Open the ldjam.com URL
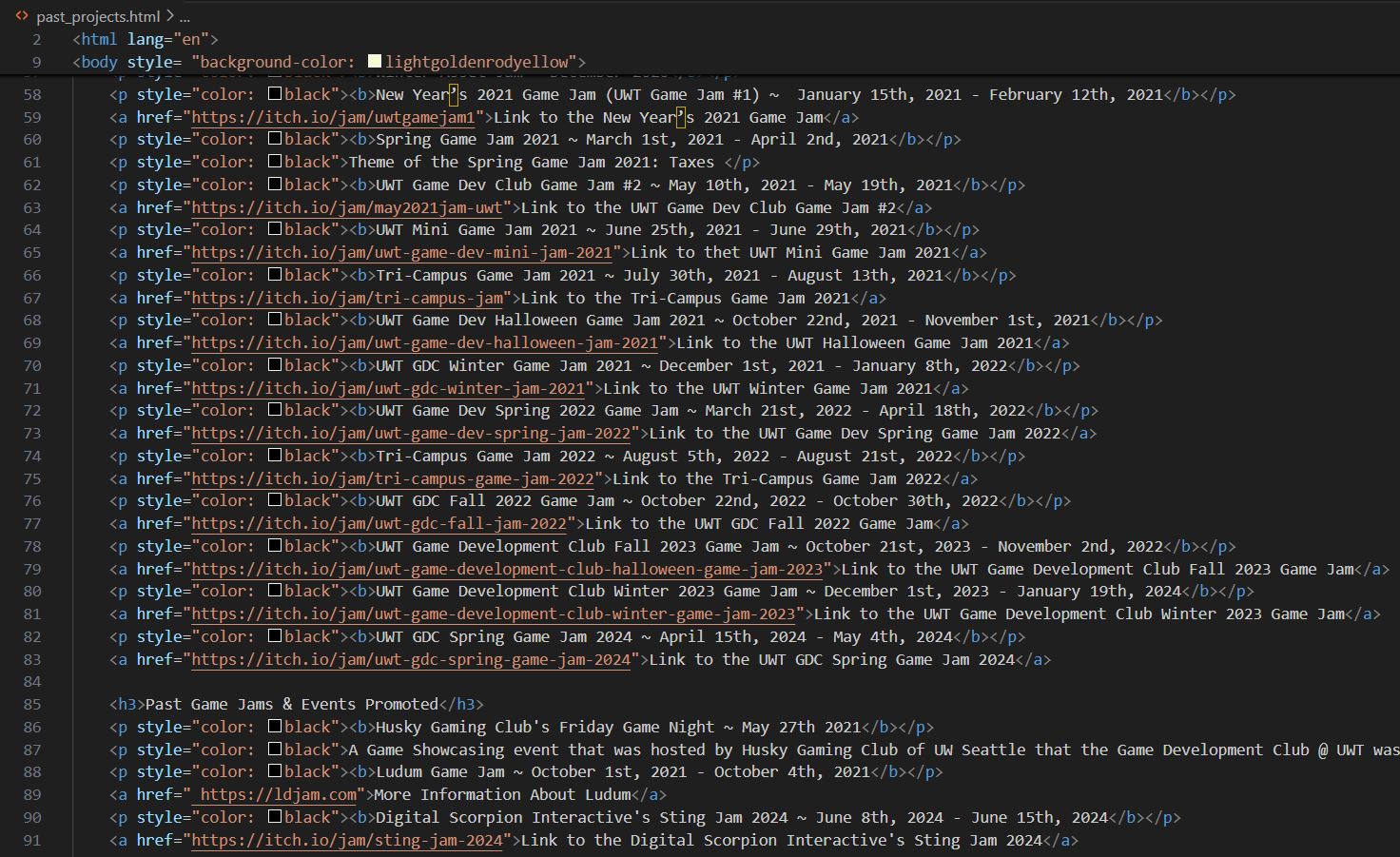The image size is (1400, 857). pyautogui.click(x=279, y=795)
